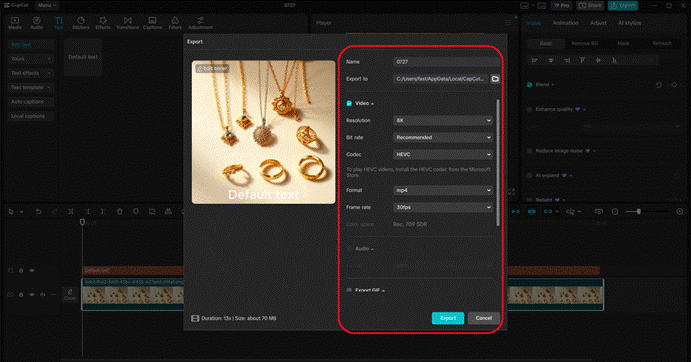Open the Format dropdown set to mp4

coord(443,190)
